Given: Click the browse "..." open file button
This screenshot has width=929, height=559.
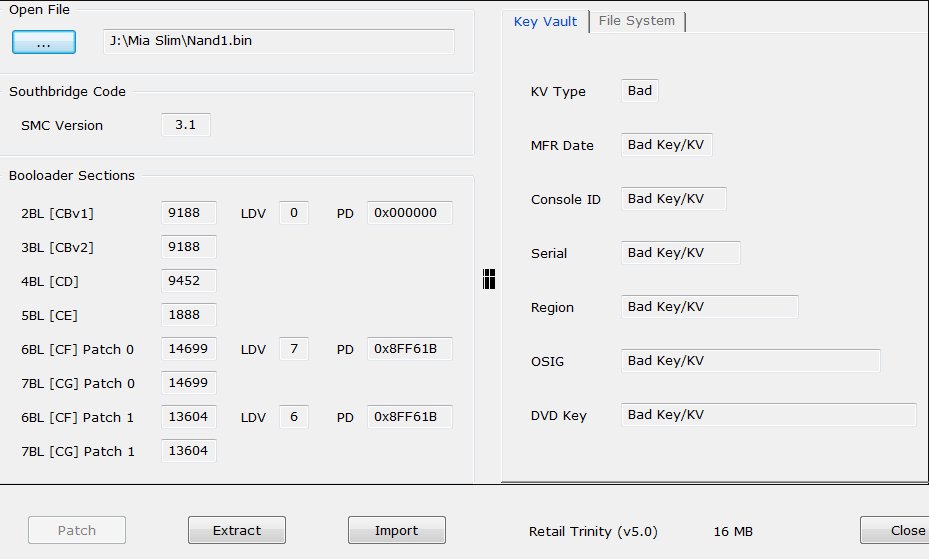Looking at the screenshot, I should click(44, 42).
